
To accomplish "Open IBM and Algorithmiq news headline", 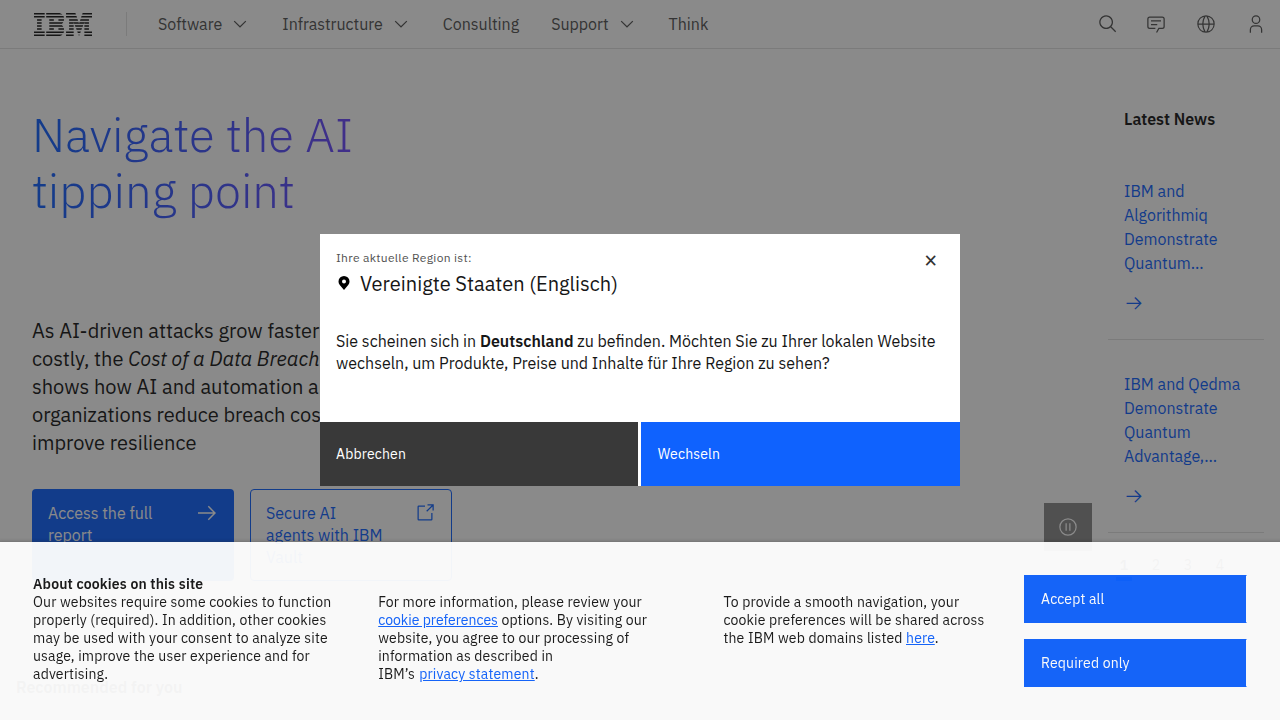I will click(1171, 227).
